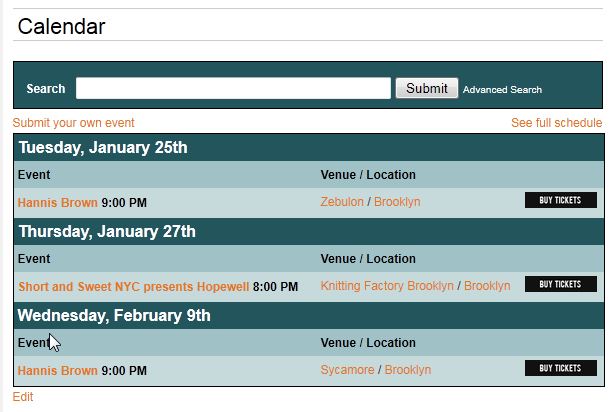Open the Zebulon venue link
This screenshot has width=612, height=412.
(342, 202)
